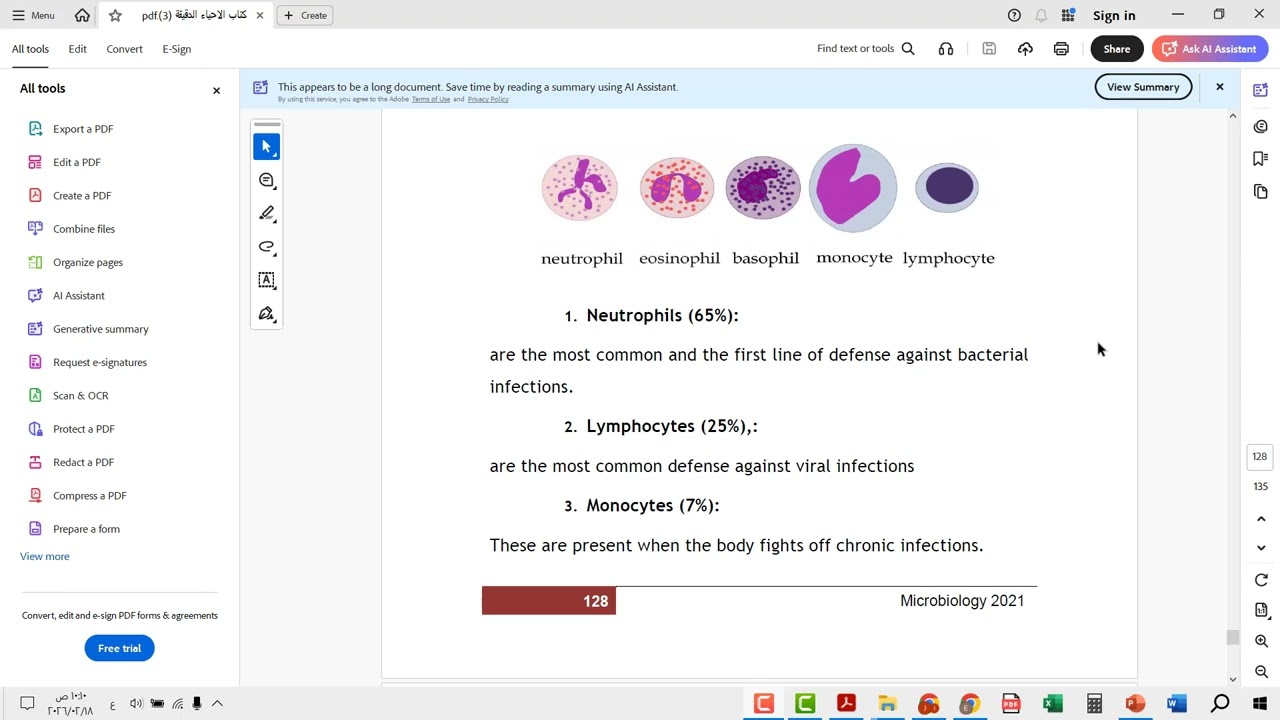Open the Home screen
The height and width of the screenshot is (720, 1280).
82,15
